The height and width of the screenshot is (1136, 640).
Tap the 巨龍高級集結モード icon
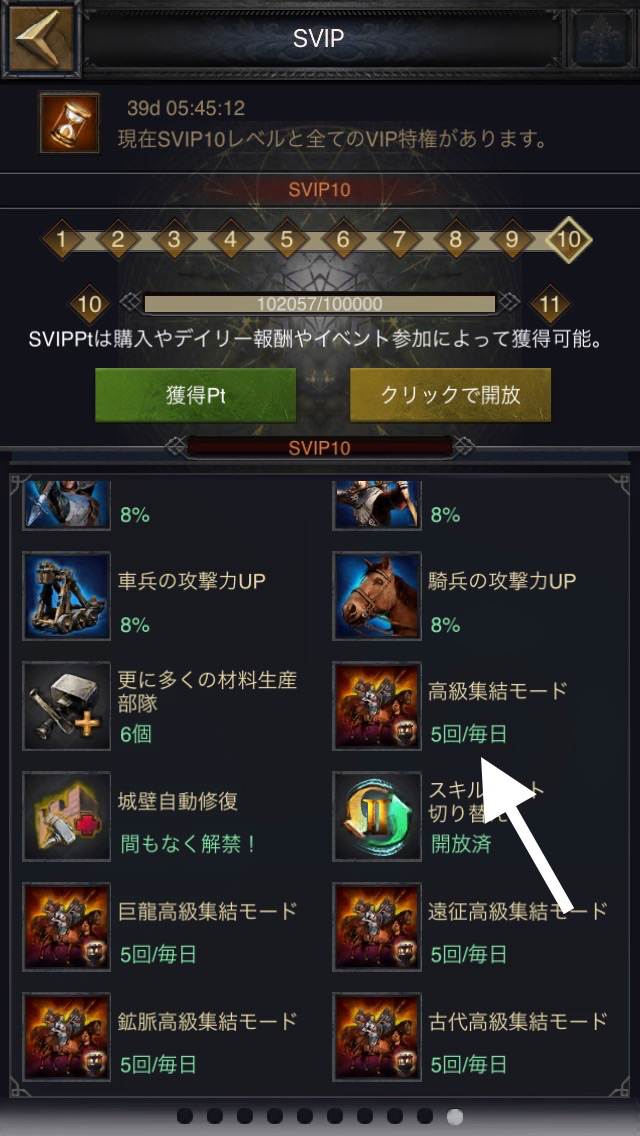pos(67,927)
